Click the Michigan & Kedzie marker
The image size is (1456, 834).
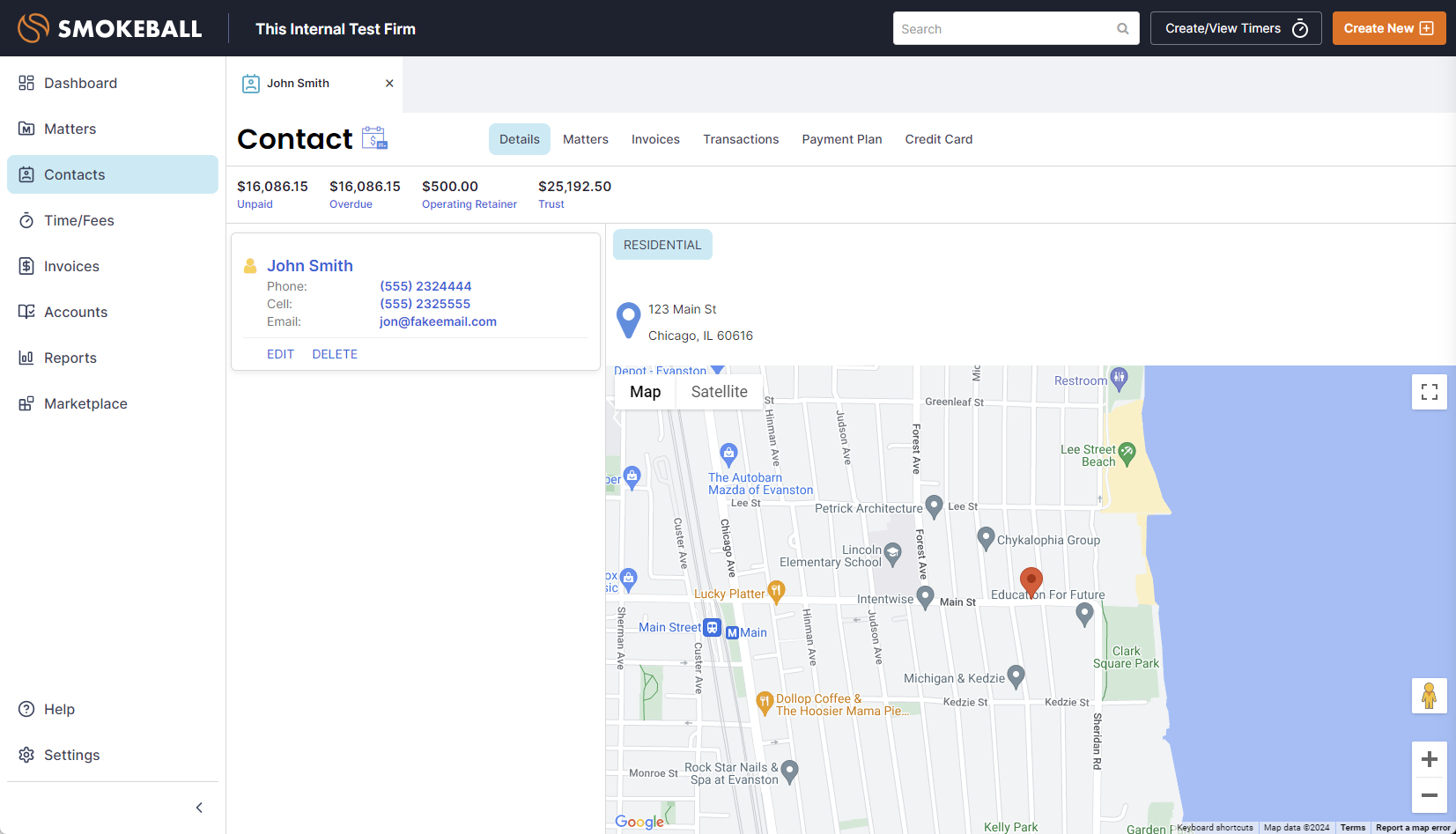pyautogui.click(x=1016, y=675)
